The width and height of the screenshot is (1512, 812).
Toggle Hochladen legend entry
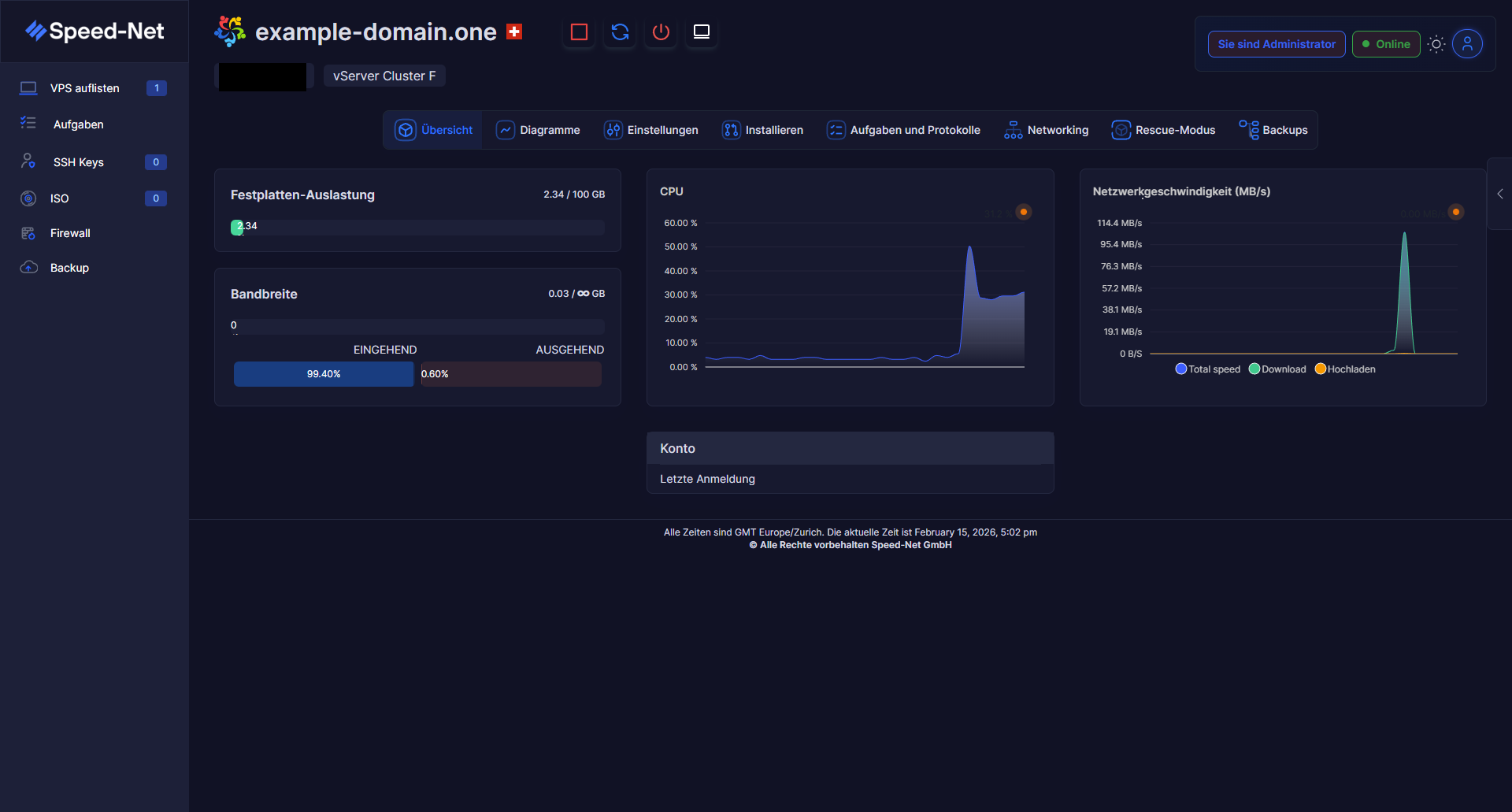coord(1345,369)
